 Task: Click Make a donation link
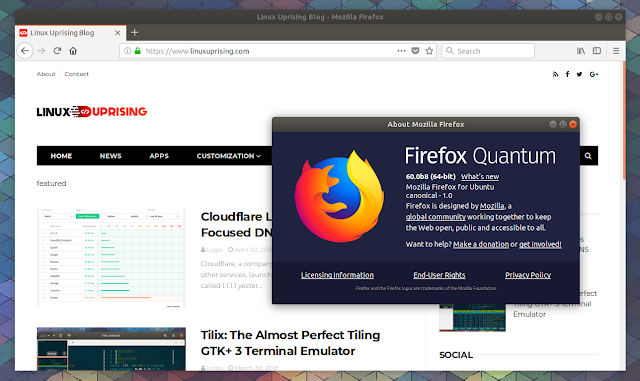click(481, 244)
